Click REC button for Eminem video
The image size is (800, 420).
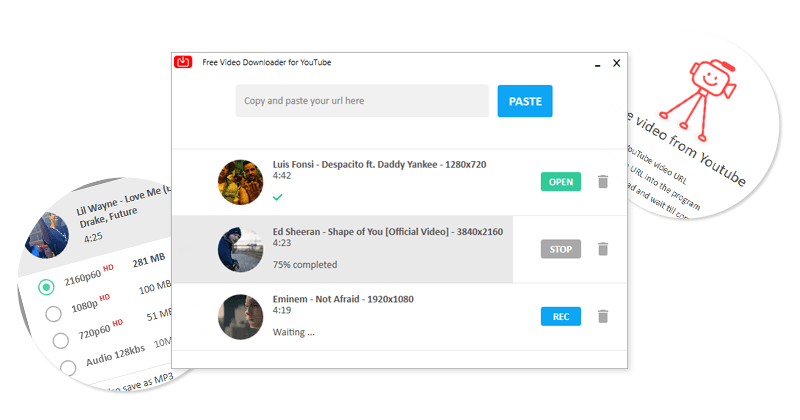click(x=560, y=316)
